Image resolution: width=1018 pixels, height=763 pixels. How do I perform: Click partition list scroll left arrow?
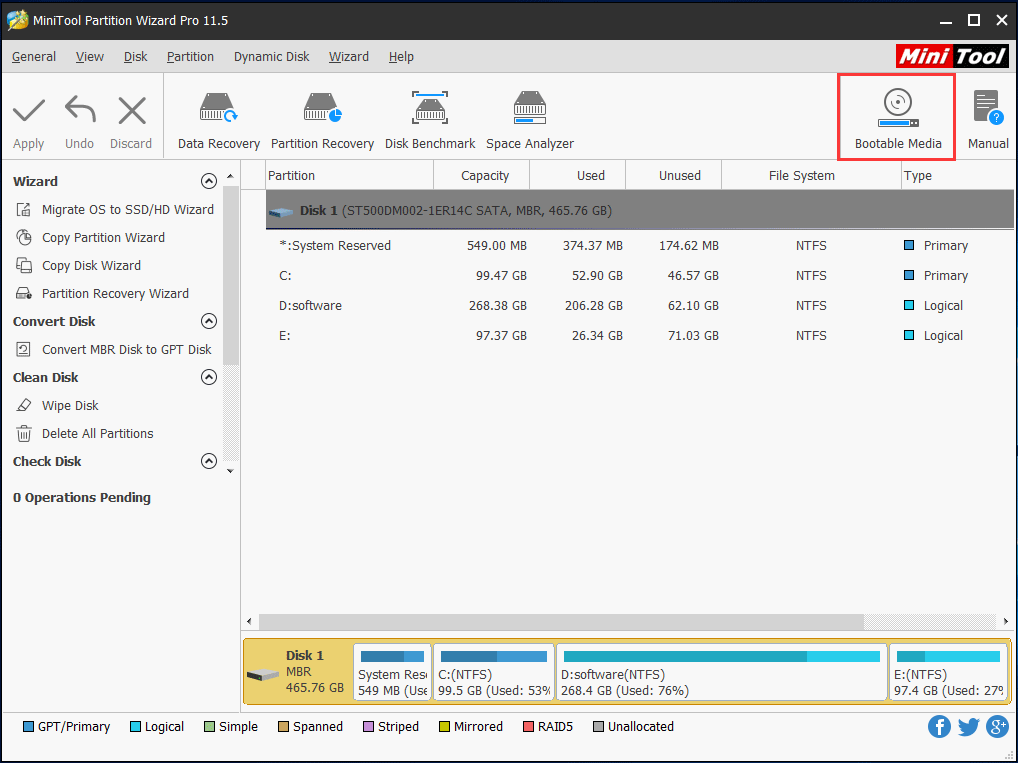[x=249, y=621]
